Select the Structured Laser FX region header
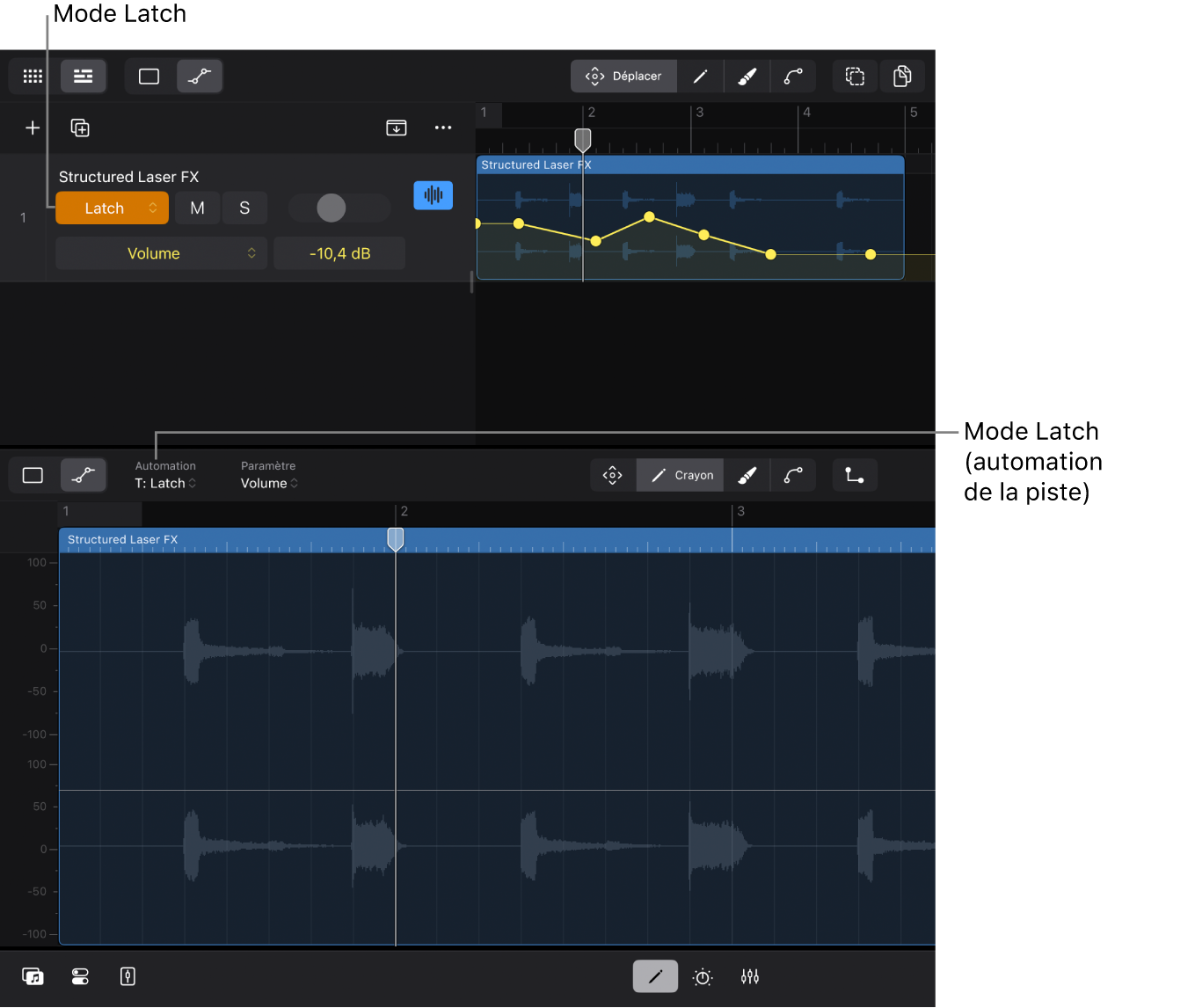Viewport: 1195px width, 1008px height. click(x=690, y=164)
